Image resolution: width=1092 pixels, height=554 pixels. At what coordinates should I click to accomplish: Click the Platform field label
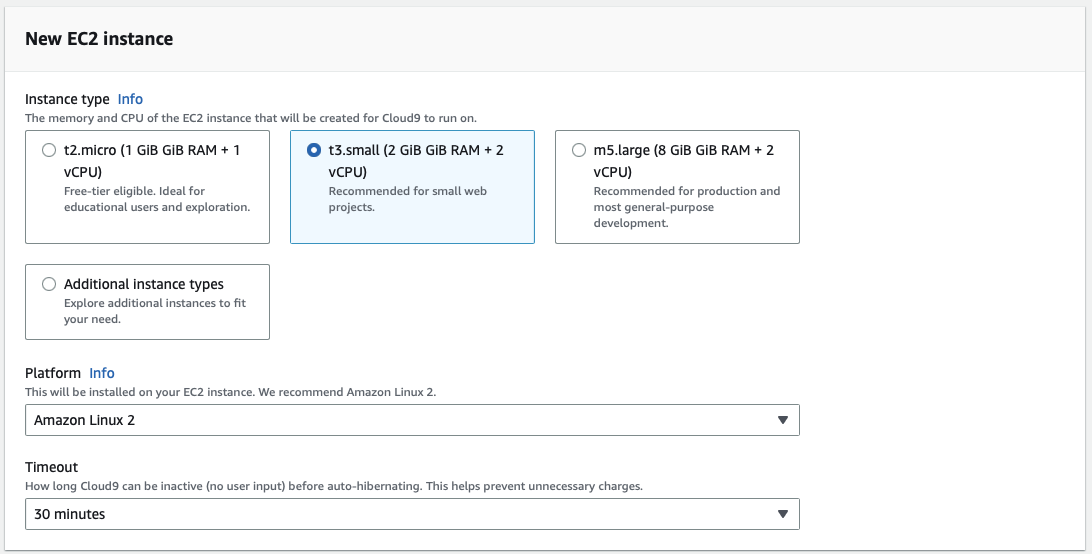53,373
